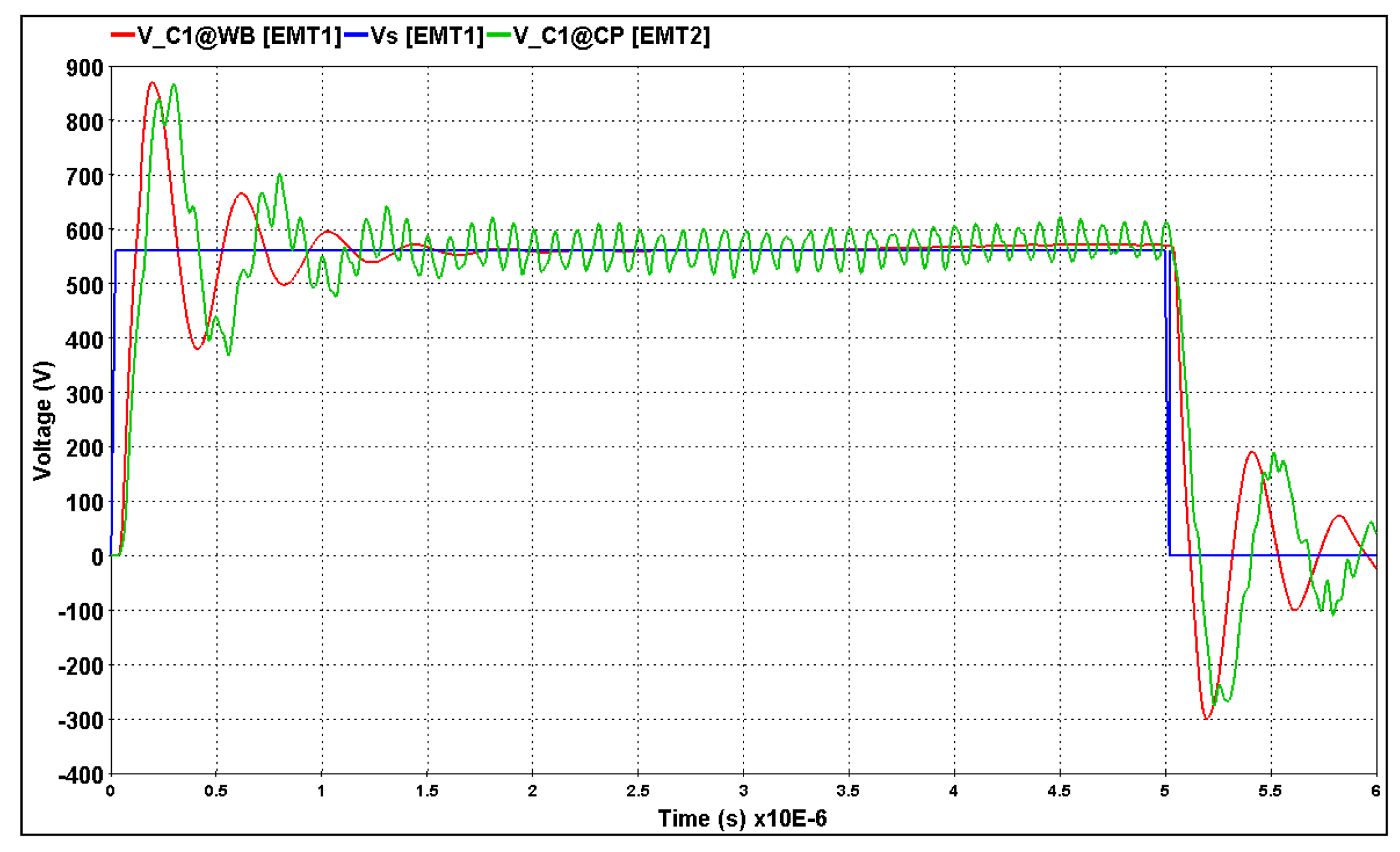Click the red V_C1@WB legend color marker
The width and height of the screenshot is (1400, 852).
pyautogui.click(x=123, y=35)
